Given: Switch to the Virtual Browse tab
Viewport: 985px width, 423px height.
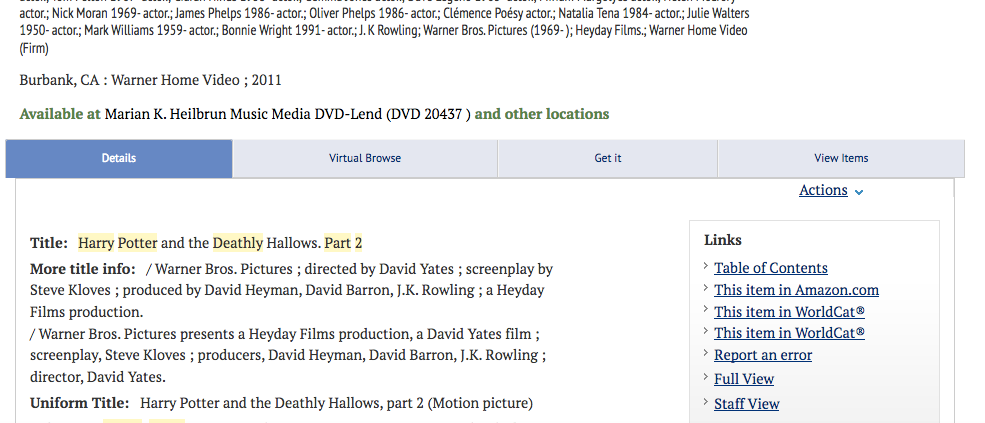Looking at the screenshot, I should click(x=365, y=158).
